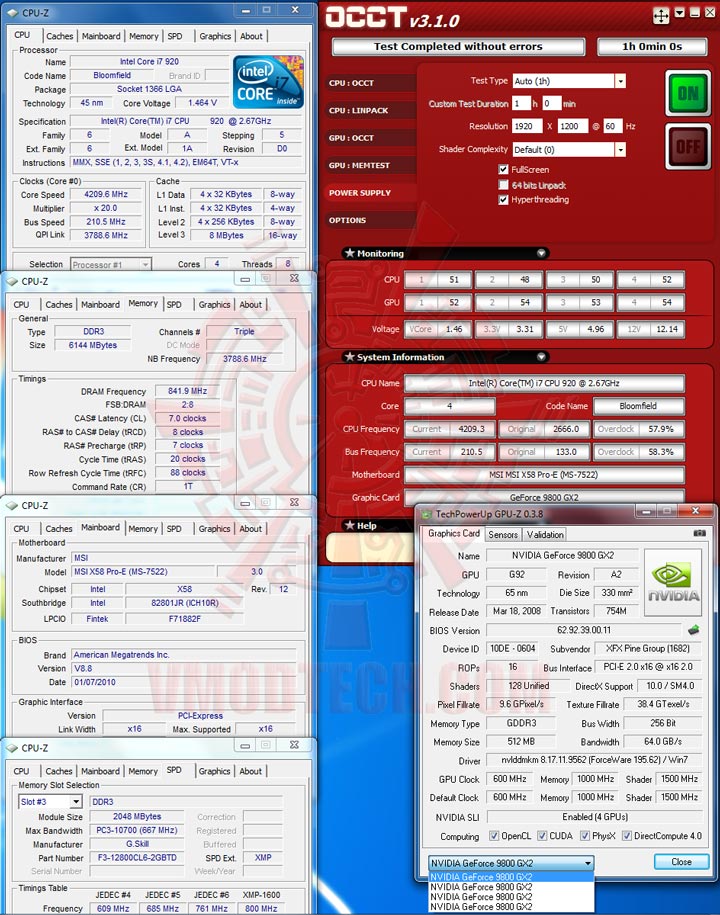The image size is (720, 915).
Task: Click the System Information star icon
Action: coord(349,357)
